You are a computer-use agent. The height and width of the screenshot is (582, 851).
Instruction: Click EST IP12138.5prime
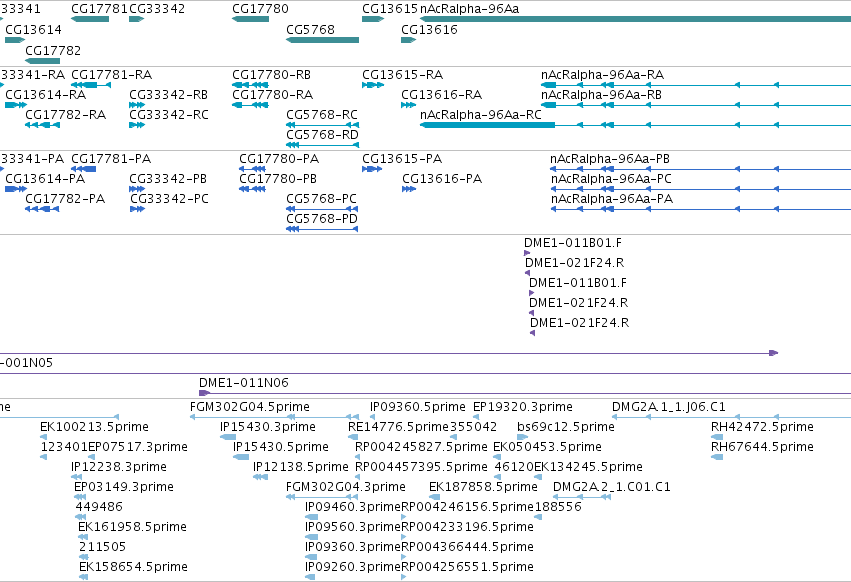(x=301, y=467)
